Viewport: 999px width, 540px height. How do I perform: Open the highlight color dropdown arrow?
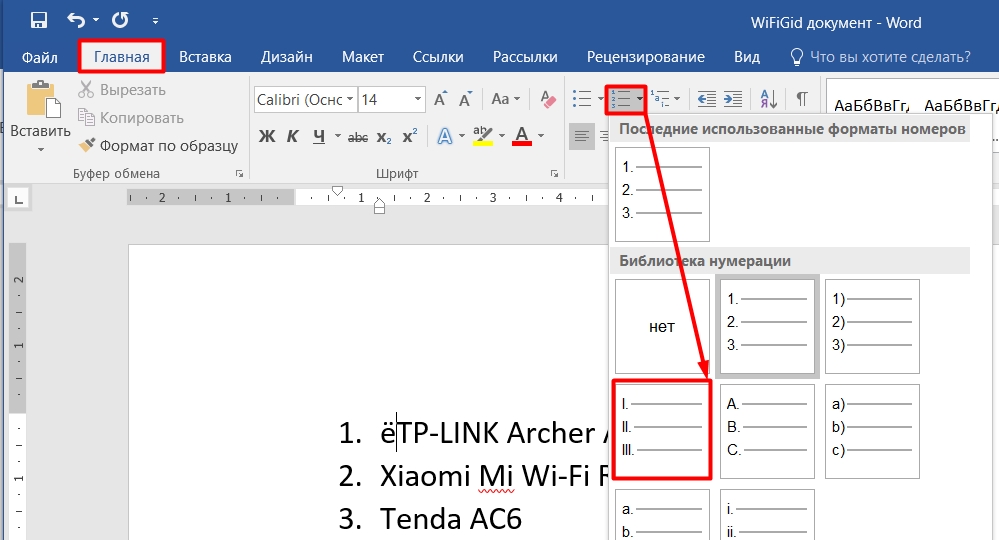(x=501, y=136)
